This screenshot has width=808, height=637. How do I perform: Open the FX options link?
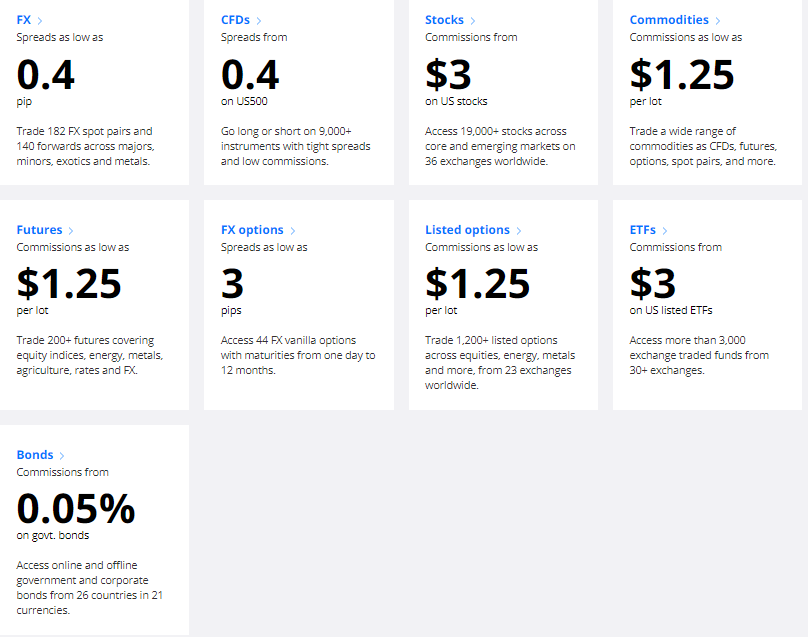click(252, 230)
